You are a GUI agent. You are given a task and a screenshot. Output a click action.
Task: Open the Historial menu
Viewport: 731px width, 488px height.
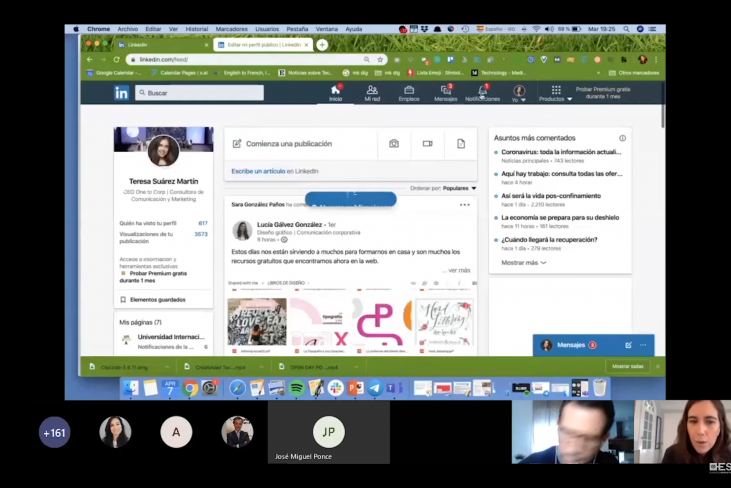(197, 29)
